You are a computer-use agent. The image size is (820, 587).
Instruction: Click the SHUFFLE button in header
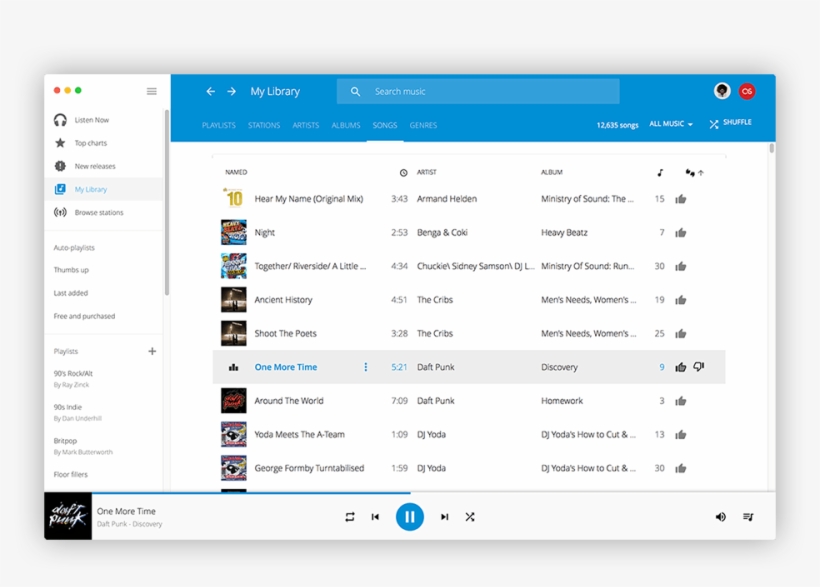pyautogui.click(x=730, y=123)
